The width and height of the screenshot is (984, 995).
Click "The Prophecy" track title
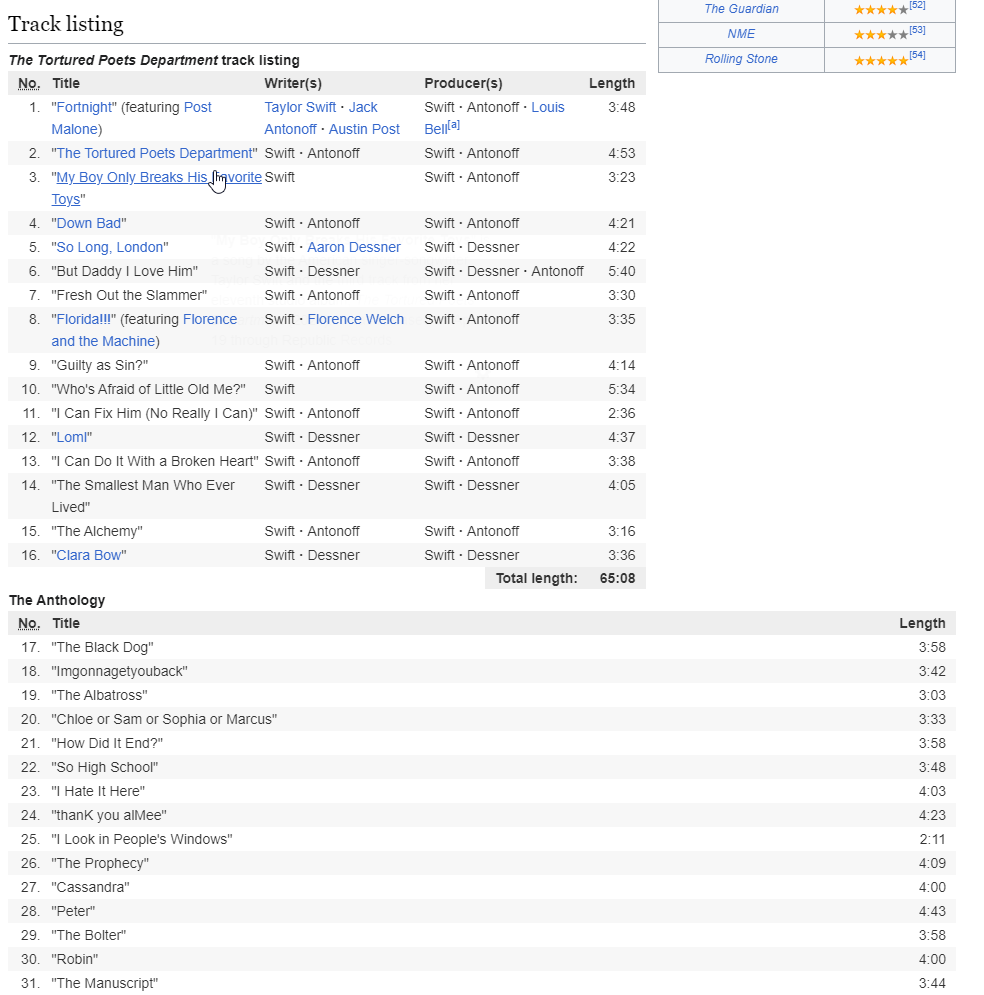[x=100, y=864]
